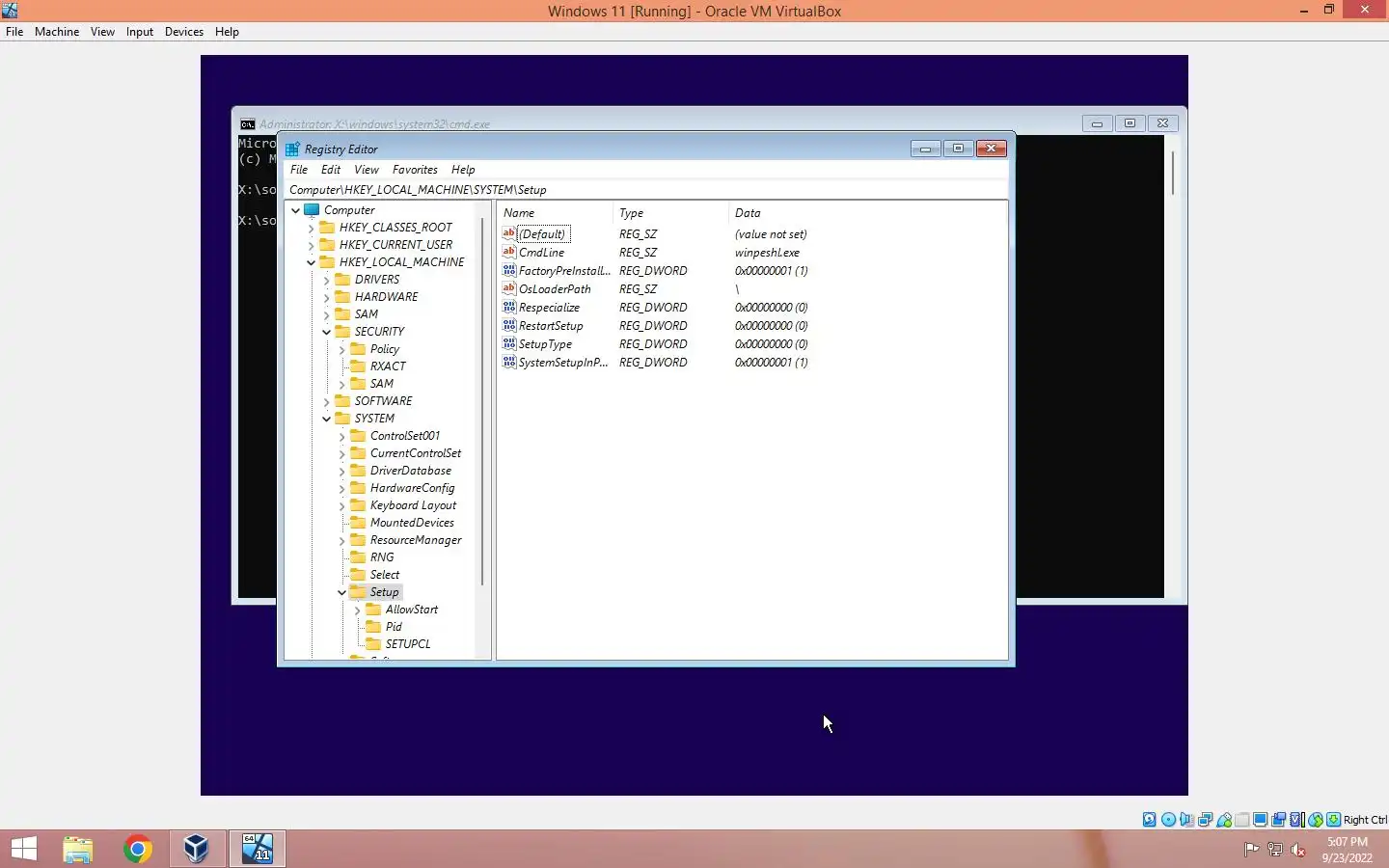Sort values by the Type column header

pyautogui.click(x=670, y=213)
